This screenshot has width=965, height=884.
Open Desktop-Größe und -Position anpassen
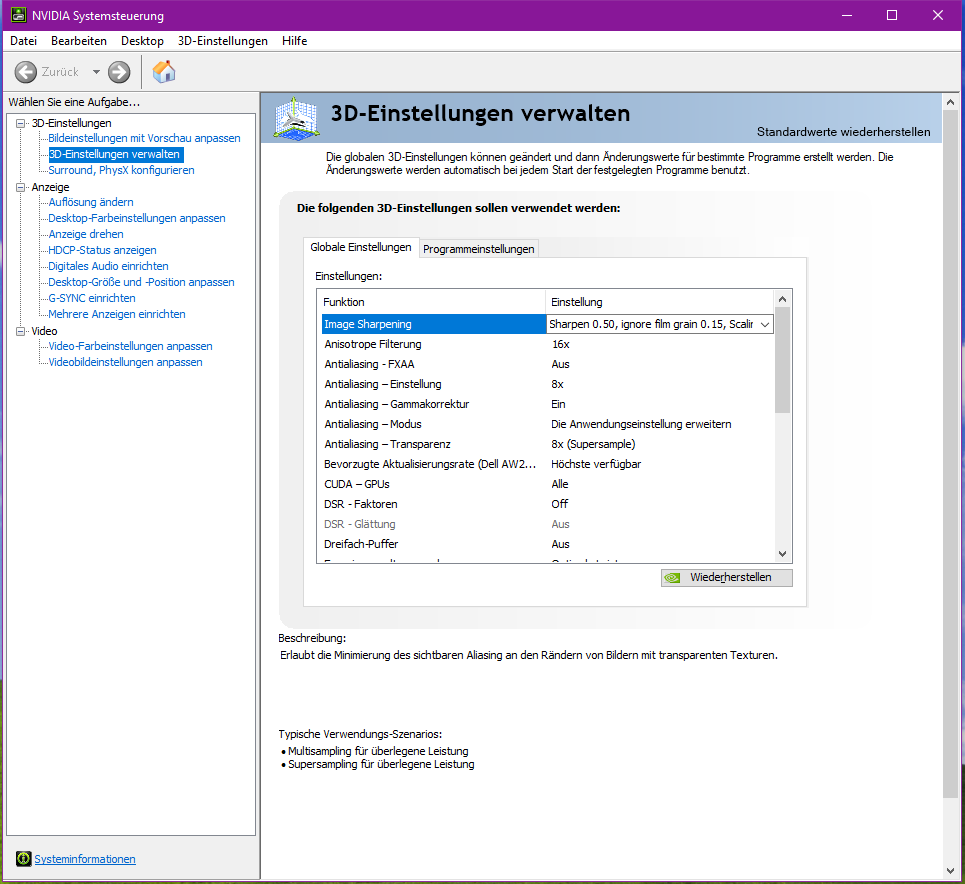coord(141,282)
